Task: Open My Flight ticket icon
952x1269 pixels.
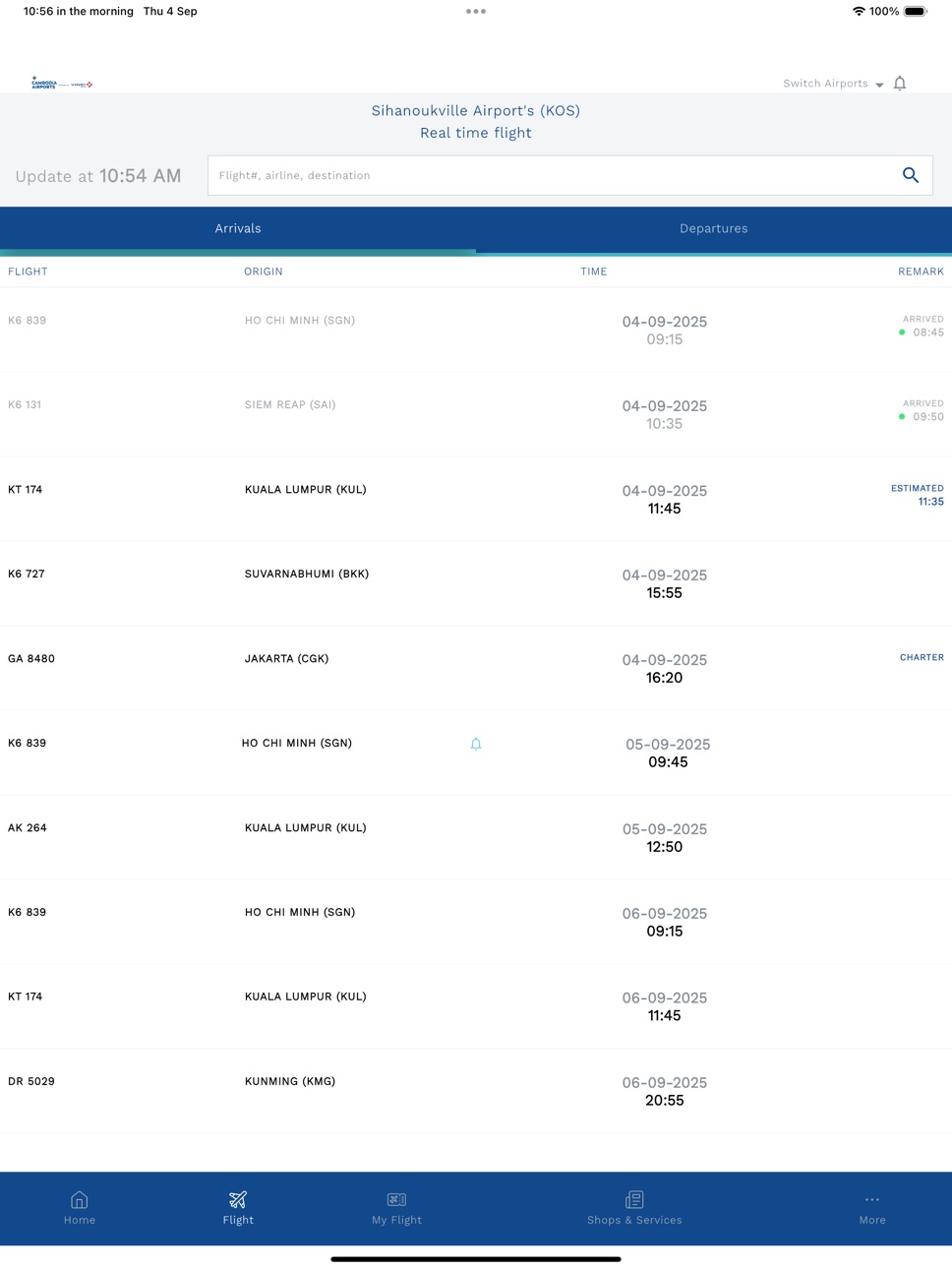Action: click(x=396, y=1199)
